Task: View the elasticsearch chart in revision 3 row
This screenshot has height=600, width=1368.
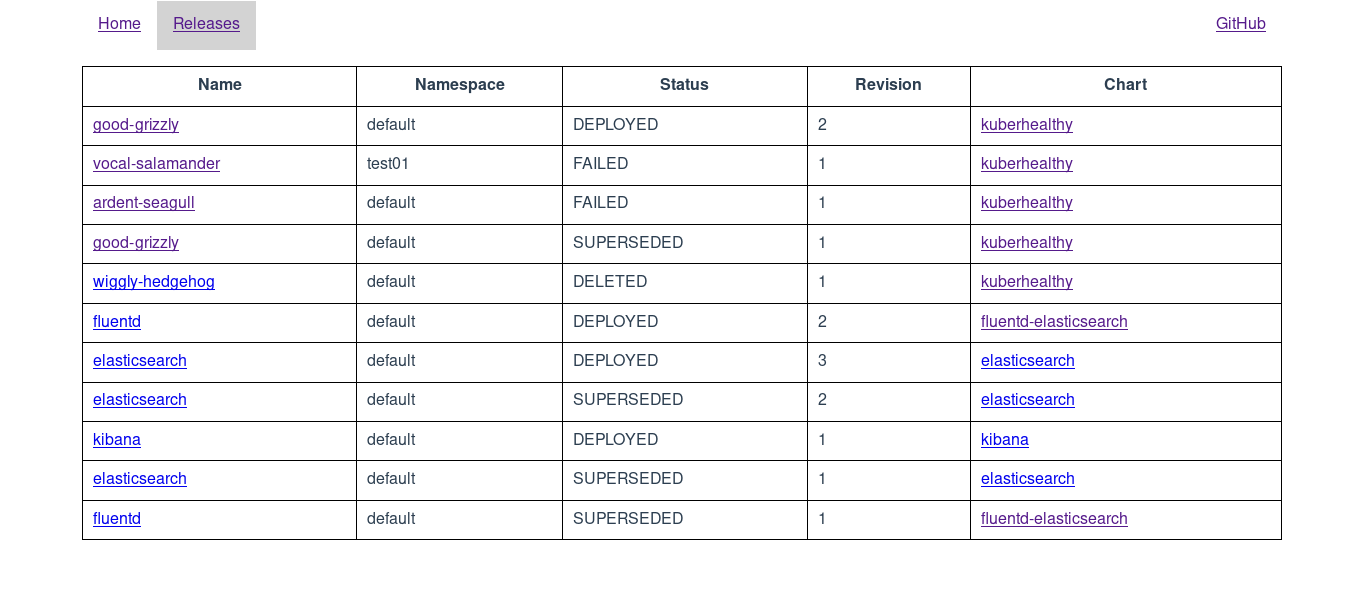Action: [1027, 360]
